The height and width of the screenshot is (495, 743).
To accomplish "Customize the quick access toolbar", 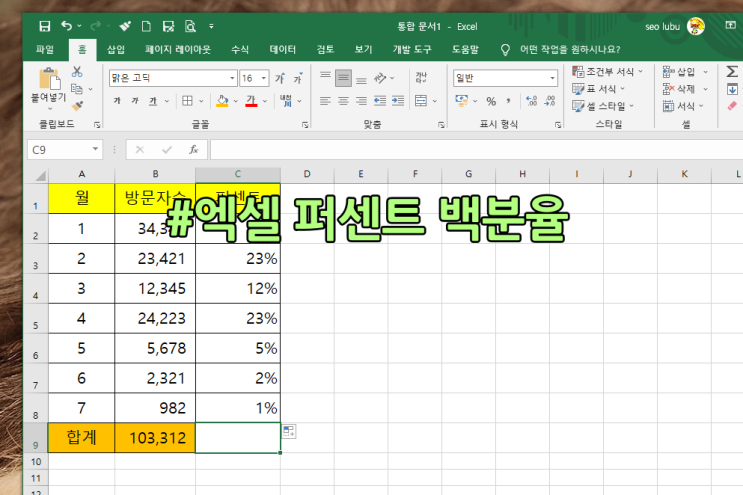I will pos(211,27).
